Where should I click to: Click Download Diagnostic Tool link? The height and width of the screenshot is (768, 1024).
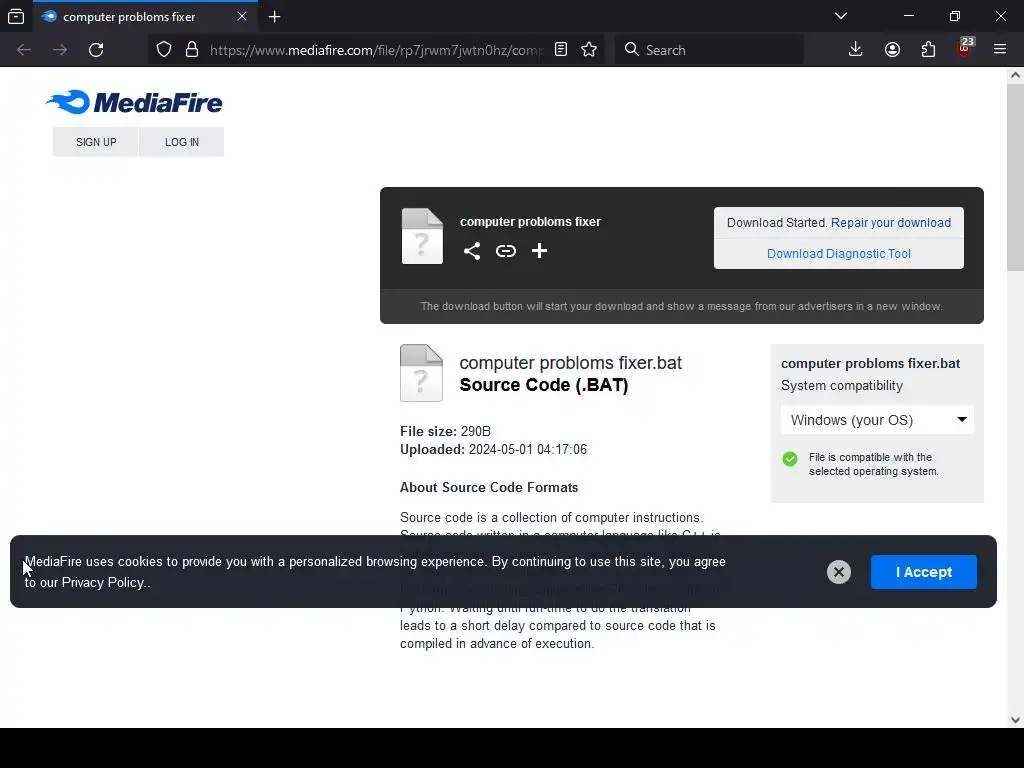[x=839, y=254]
